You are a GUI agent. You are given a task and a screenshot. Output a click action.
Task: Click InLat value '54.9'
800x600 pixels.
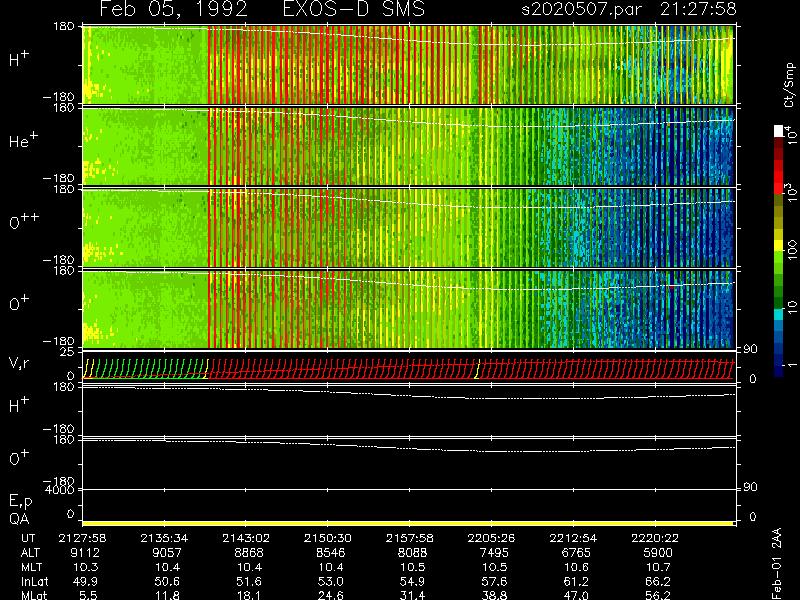point(413,581)
